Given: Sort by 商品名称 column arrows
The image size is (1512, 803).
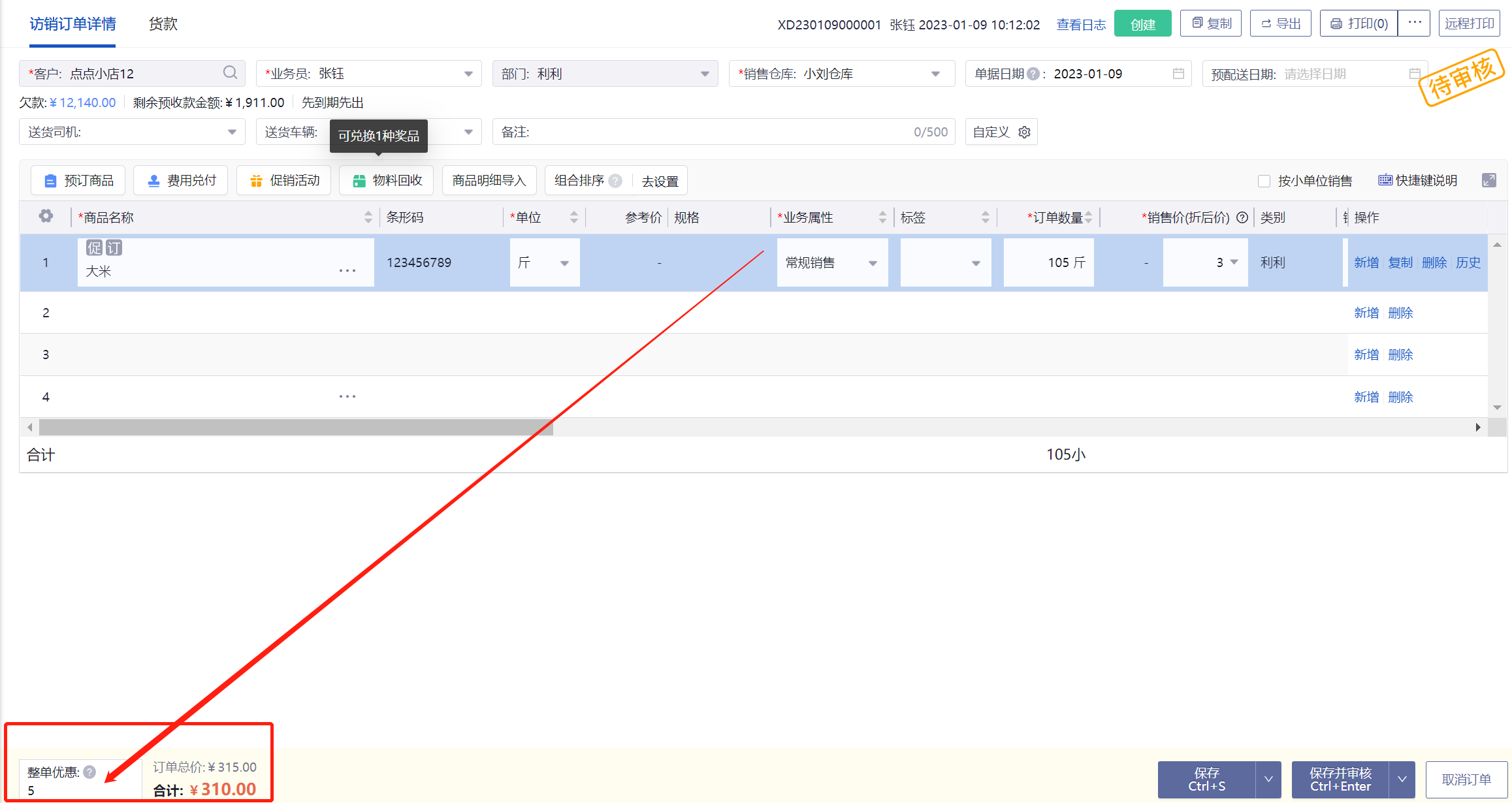Looking at the screenshot, I should [x=368, y=217].
